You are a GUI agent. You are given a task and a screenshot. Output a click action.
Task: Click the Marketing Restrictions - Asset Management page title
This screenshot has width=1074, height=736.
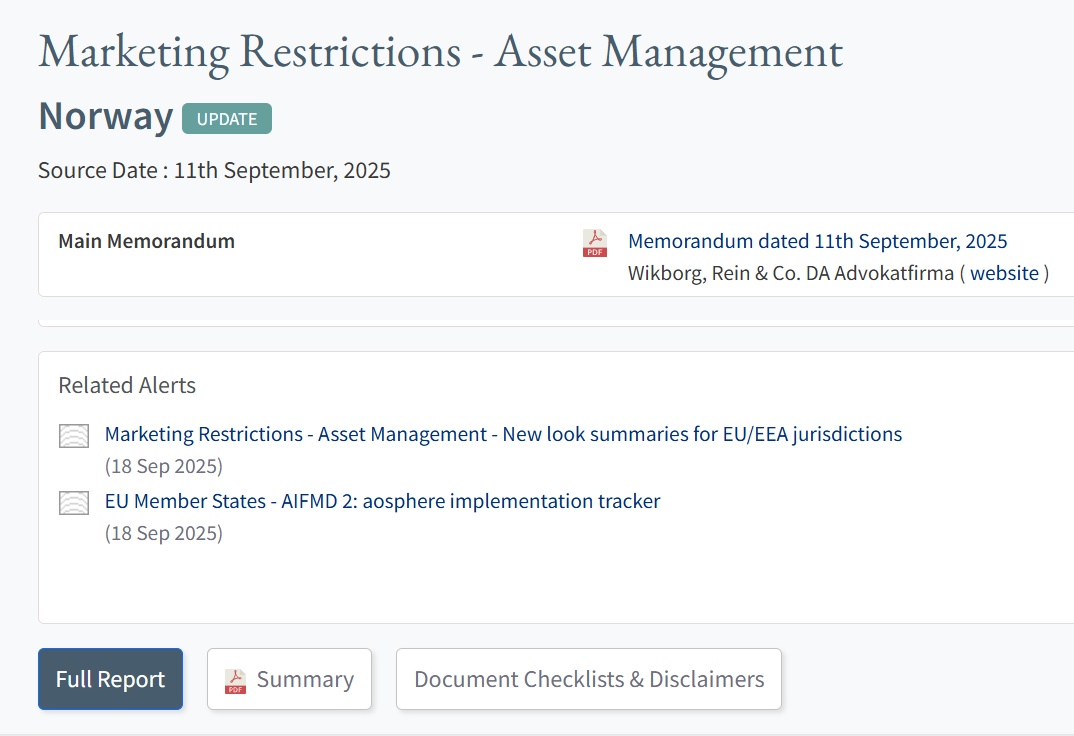[x=440, y=52]
